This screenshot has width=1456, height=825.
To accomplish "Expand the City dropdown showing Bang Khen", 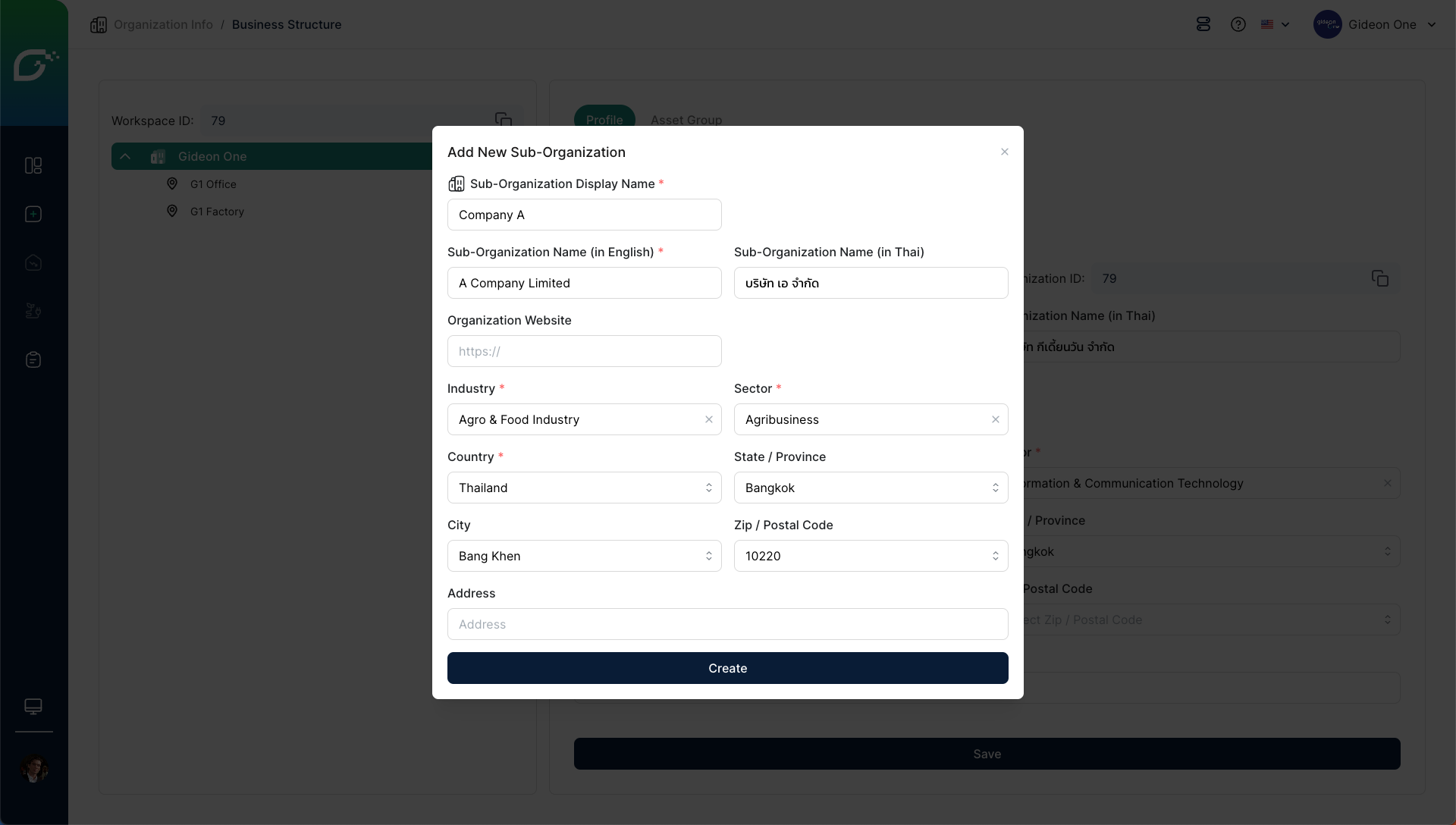I will pos(584,556).
